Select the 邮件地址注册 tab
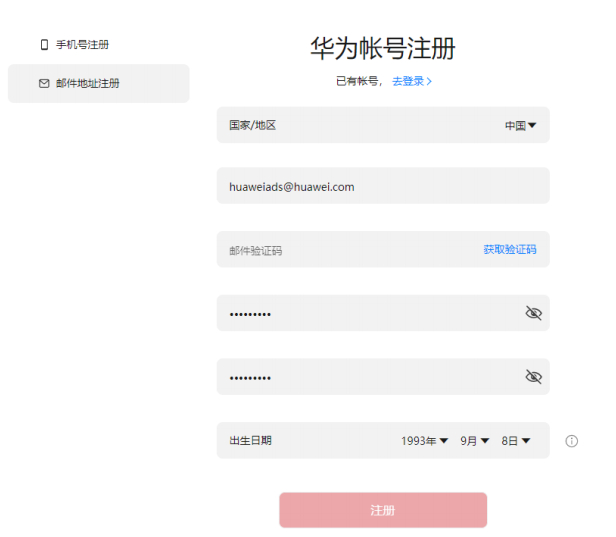Image resolution: width=616 pixels, height=537 pixels. [99, 83]
